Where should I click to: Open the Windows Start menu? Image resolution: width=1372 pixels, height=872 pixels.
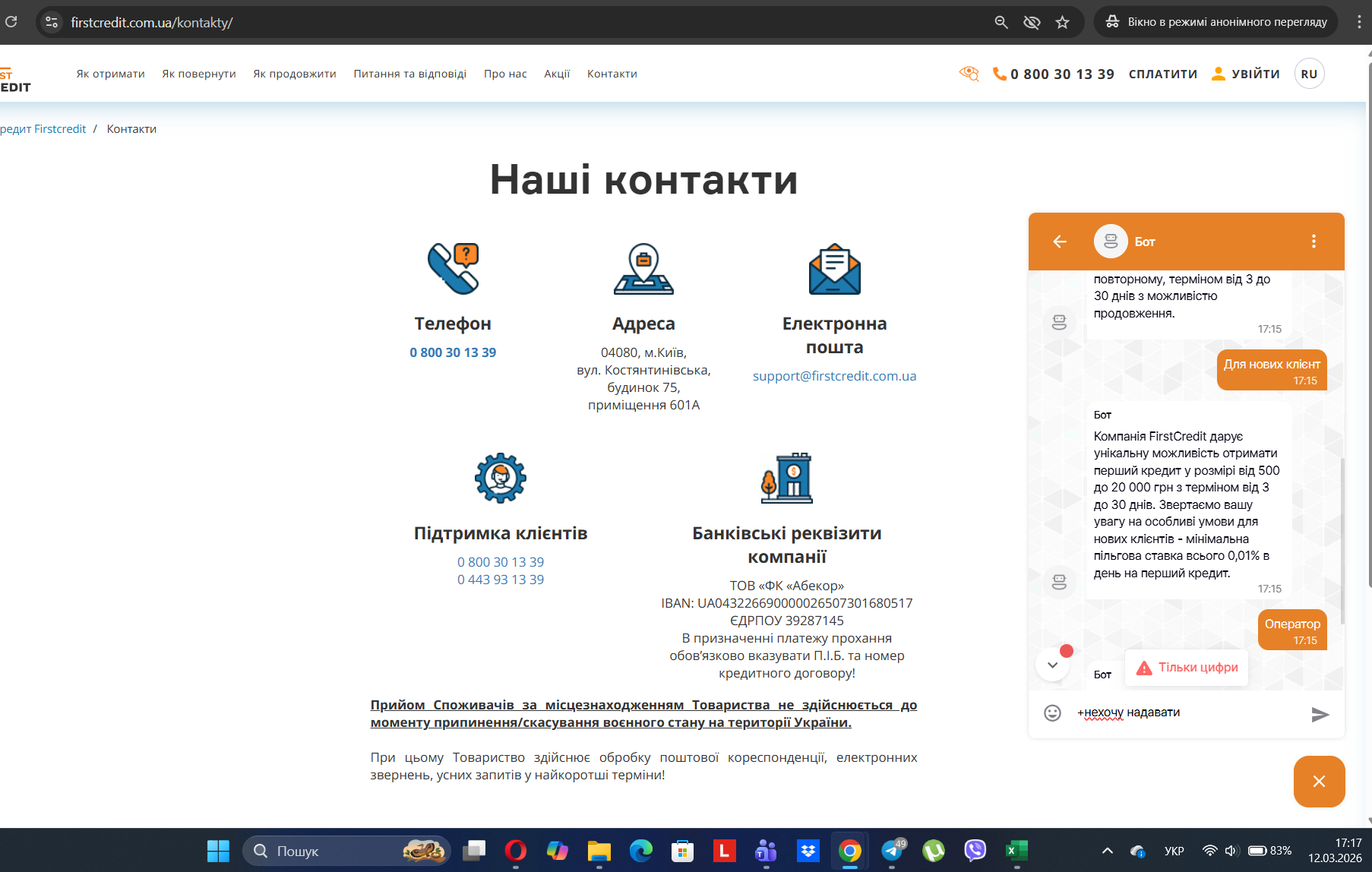tap(218, 851)
